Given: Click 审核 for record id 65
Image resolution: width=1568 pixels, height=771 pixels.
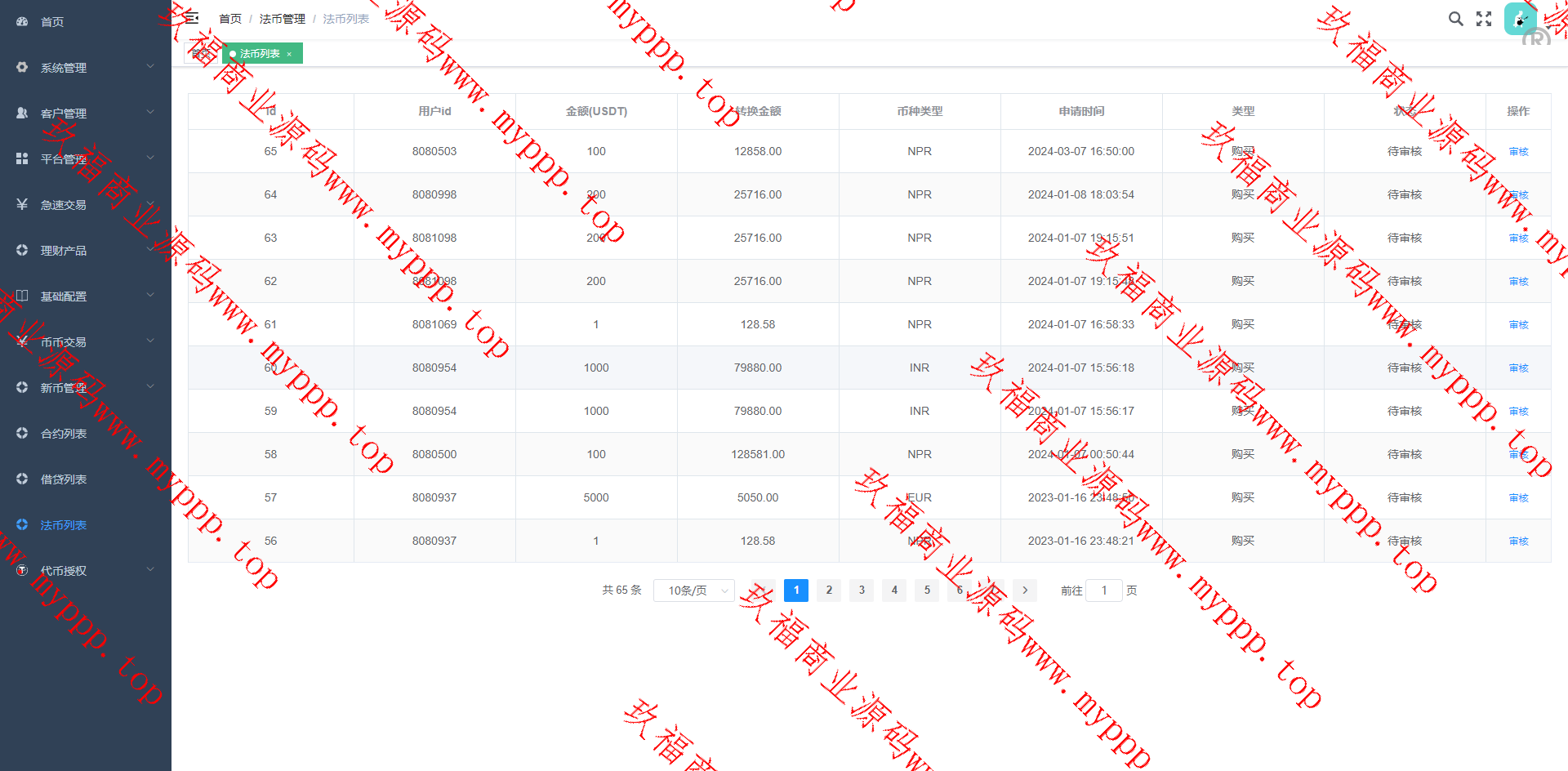Looking at the screenshot, I should pos(1518,152).
